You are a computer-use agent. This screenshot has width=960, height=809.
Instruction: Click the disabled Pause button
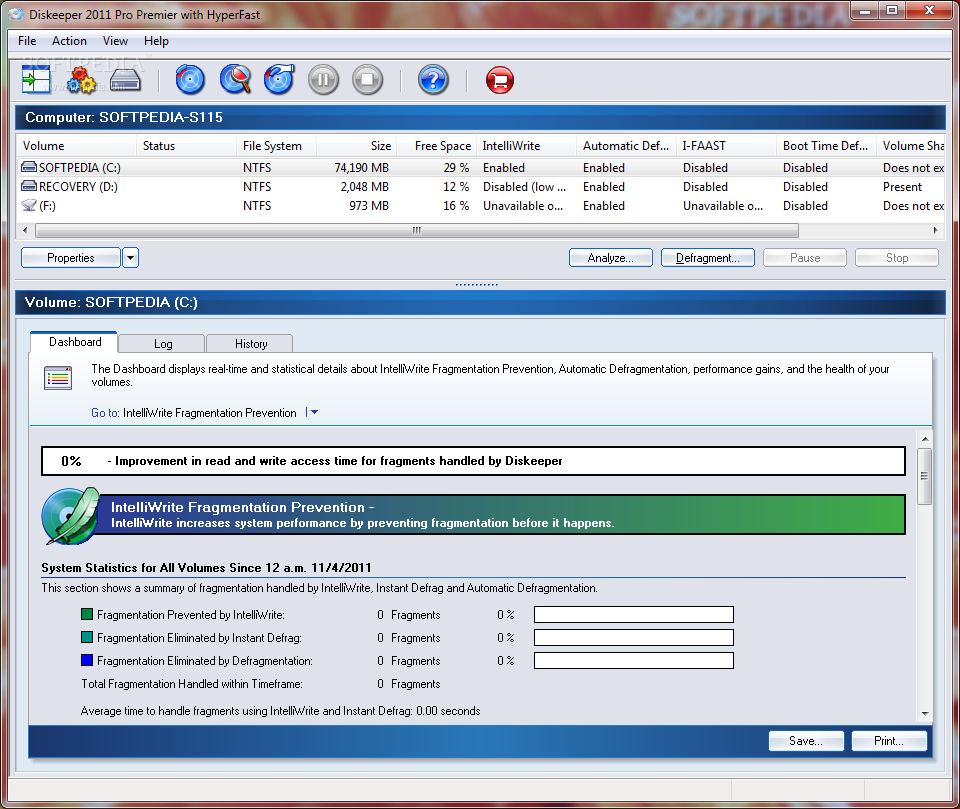click(805, 258)
